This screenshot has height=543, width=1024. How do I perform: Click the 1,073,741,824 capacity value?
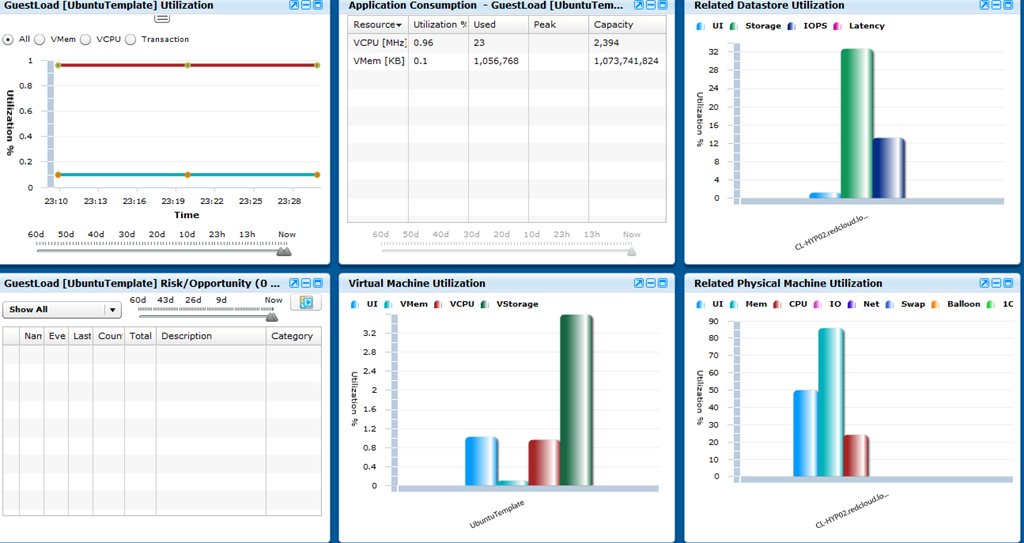[626, 61]
